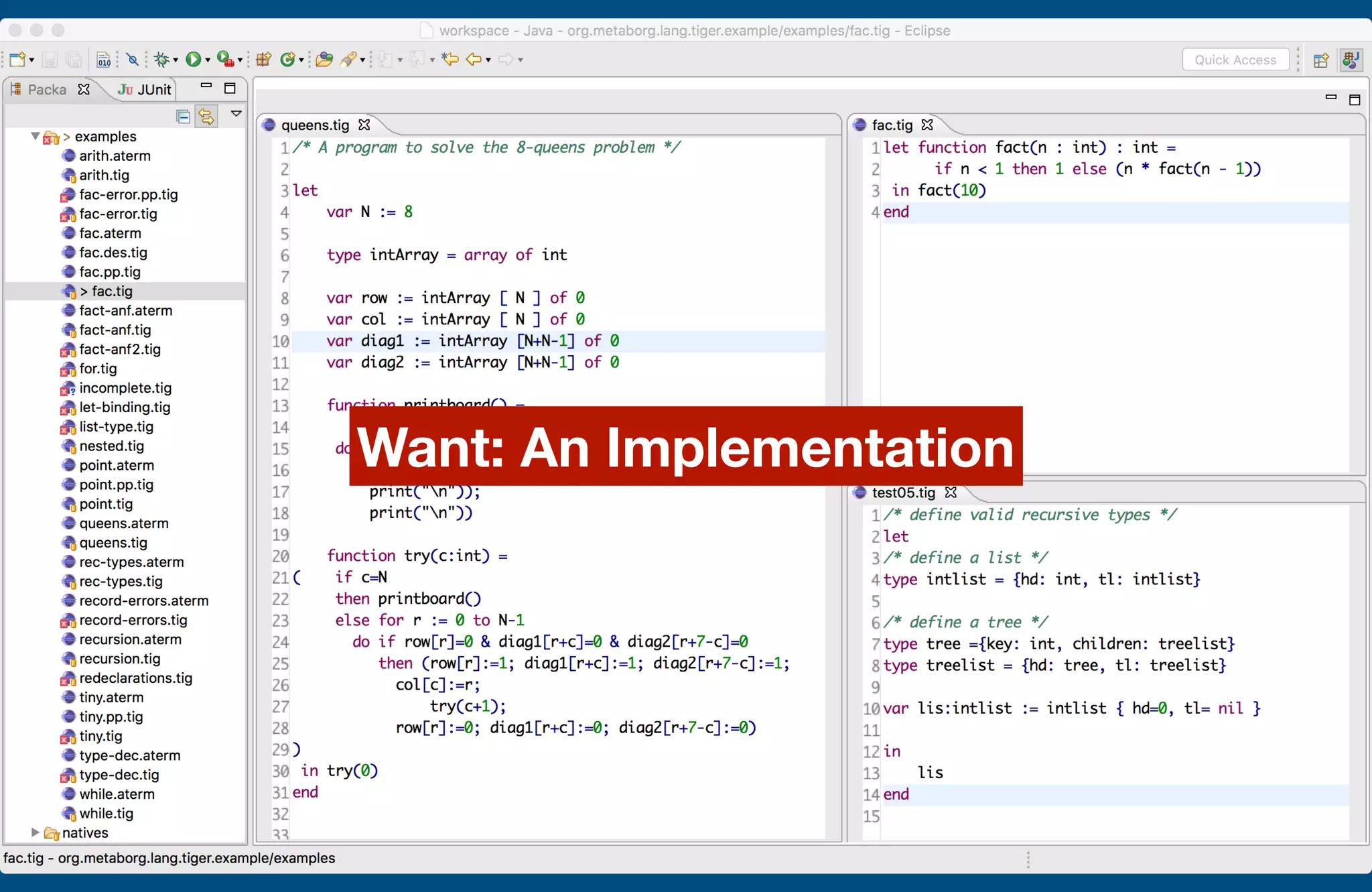The image size is (1372, 892).
Task: Open the Run dropdown arrow
Action: coord(208,60)
